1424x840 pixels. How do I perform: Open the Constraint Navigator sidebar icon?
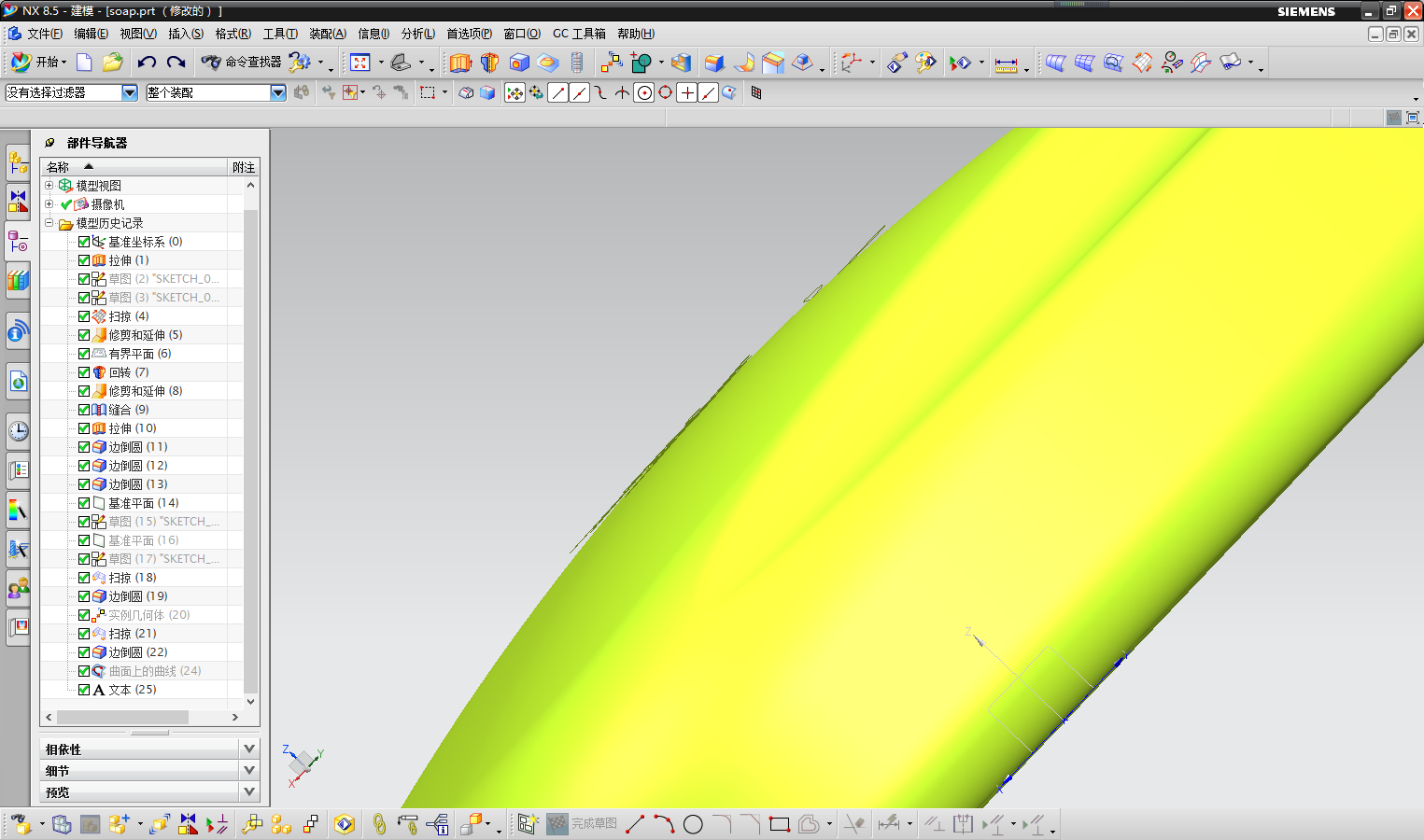click(x=18, y=203)
